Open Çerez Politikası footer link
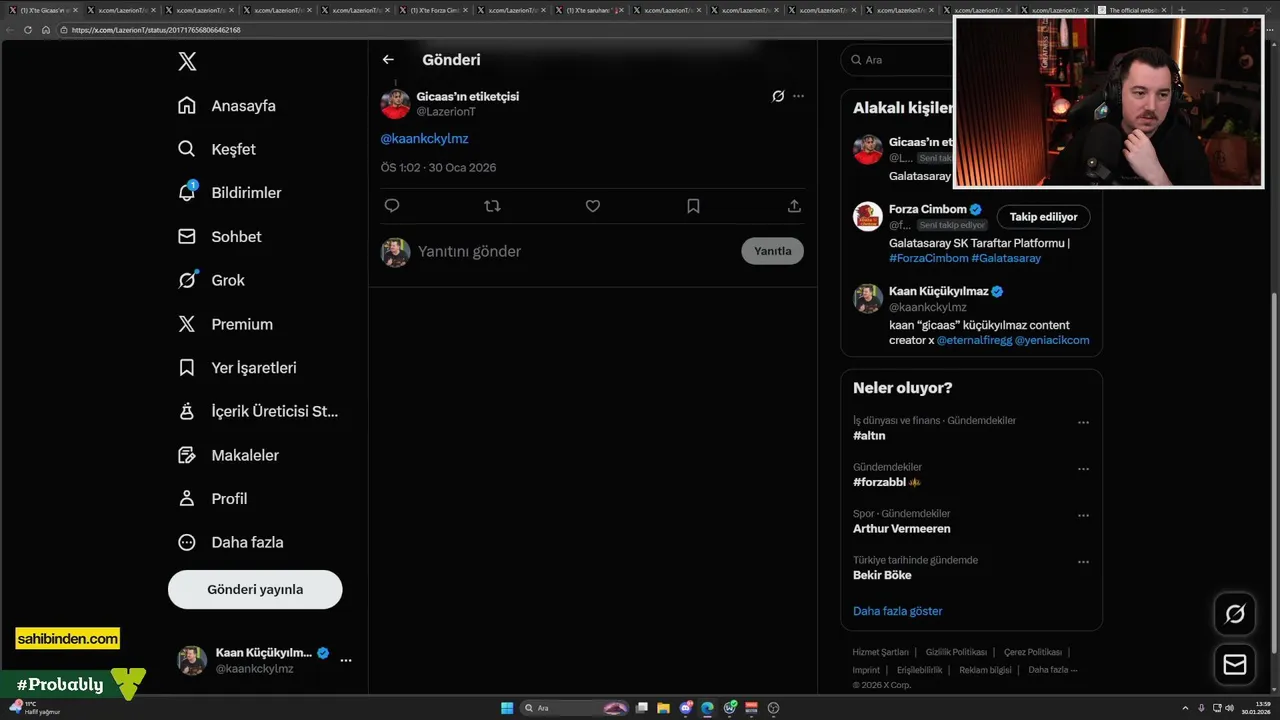The width and height of the screenshot is (1280, 720). pyautogui.click(x=1033, y=652)
